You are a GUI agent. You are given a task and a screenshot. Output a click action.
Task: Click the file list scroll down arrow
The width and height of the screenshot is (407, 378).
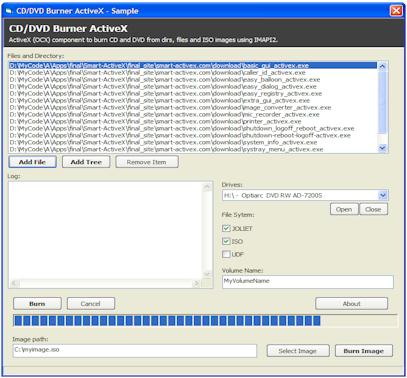point(382,148)
